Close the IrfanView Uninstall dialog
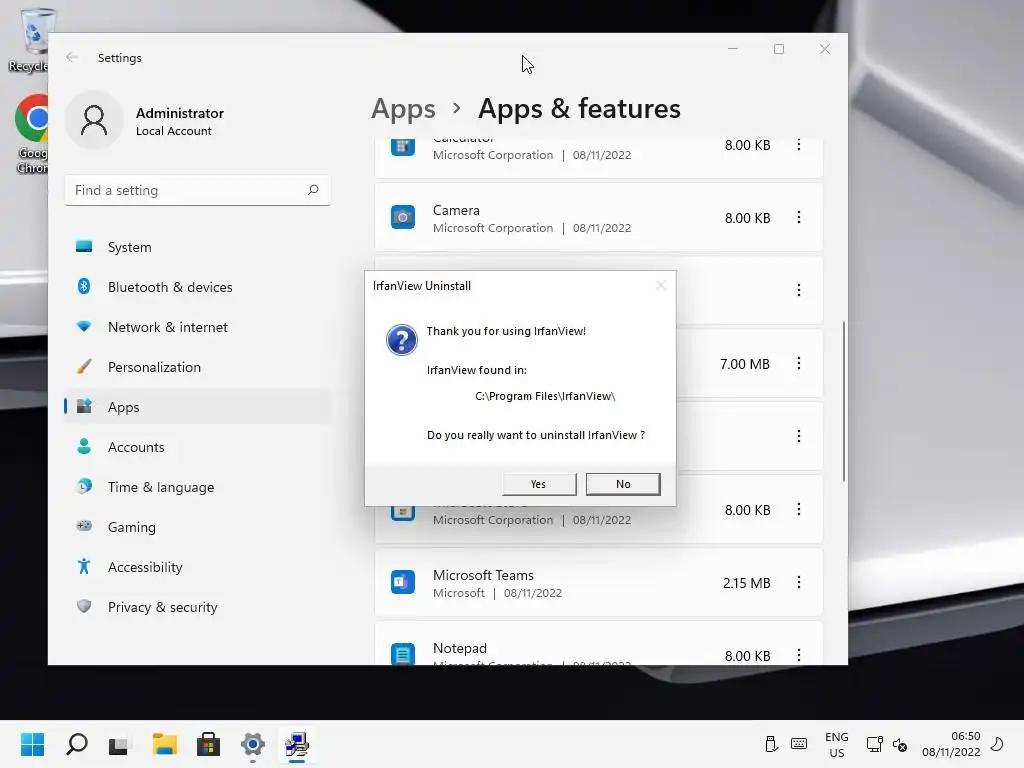The width and height of the screenshot is (1024, 768). (x=660, y=285)
